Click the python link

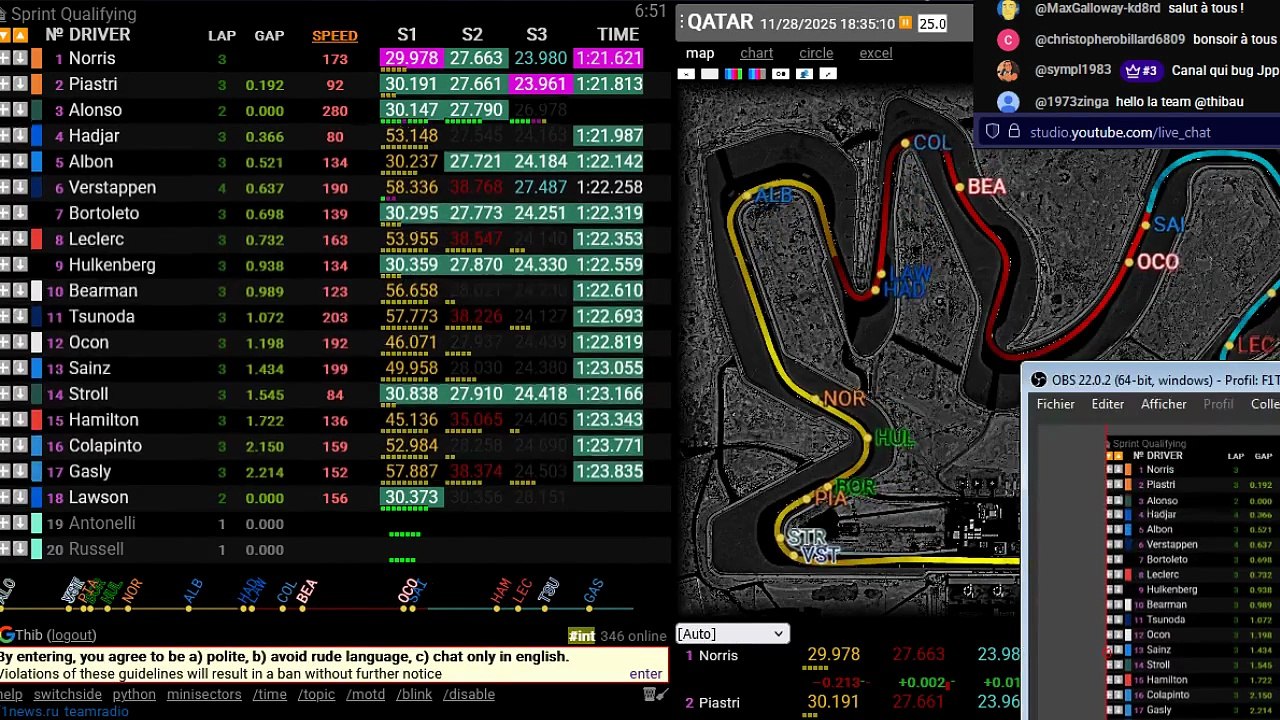(x=134, y=694)
